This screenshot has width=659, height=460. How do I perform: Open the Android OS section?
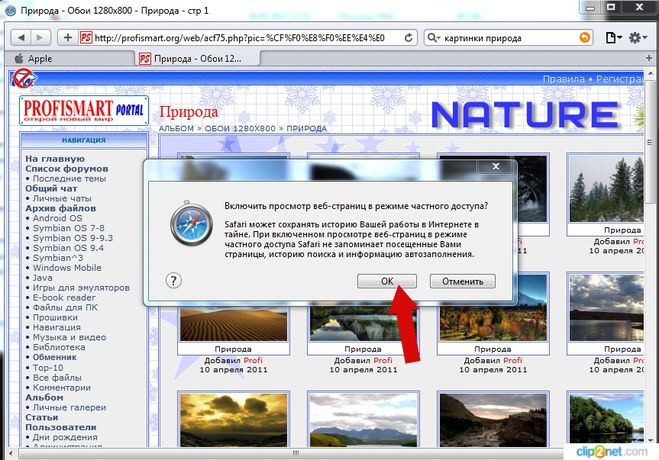point(58,218)
